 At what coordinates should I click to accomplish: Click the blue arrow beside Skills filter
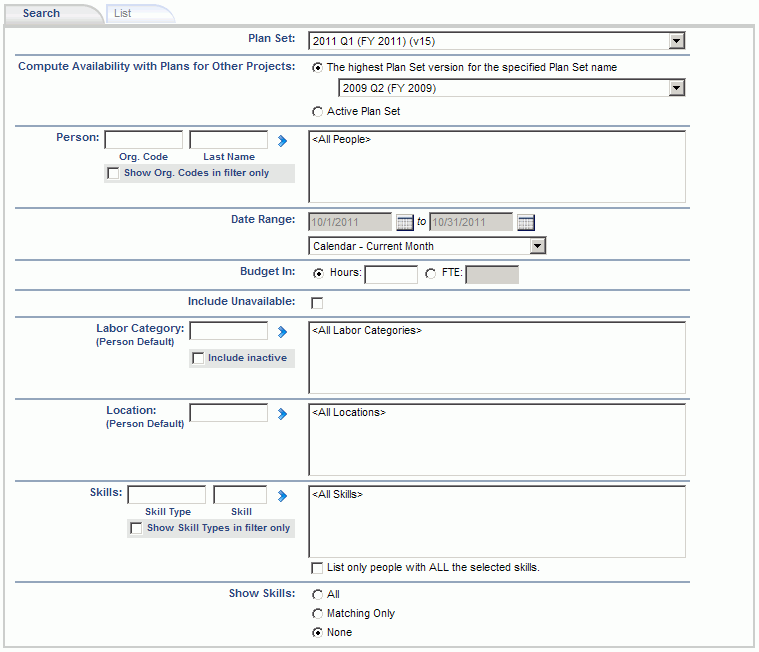point(282,496)
